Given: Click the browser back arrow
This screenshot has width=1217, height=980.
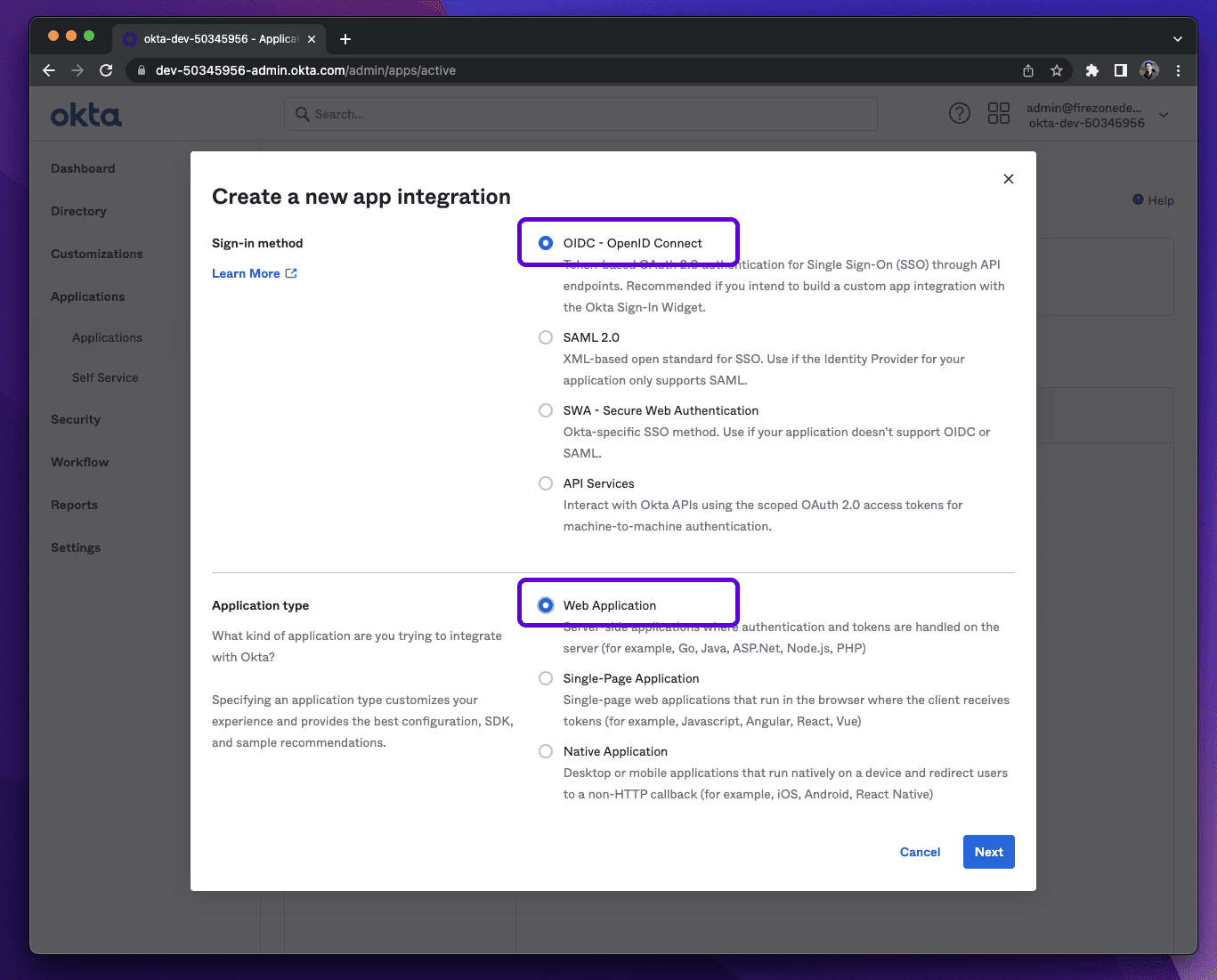Looking at the screenshot, I should pyautogui.click(x=48, y=69).
